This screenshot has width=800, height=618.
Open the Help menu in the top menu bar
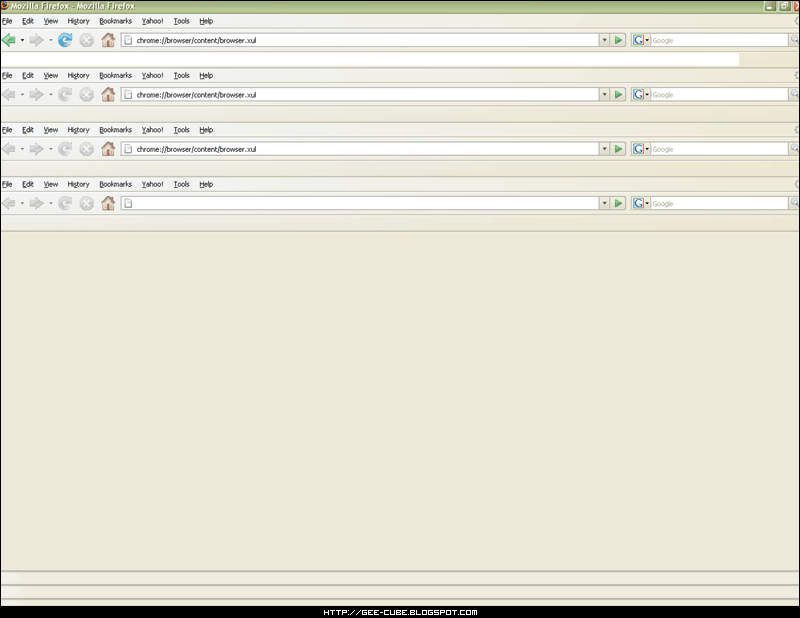[x=206, y=21]
